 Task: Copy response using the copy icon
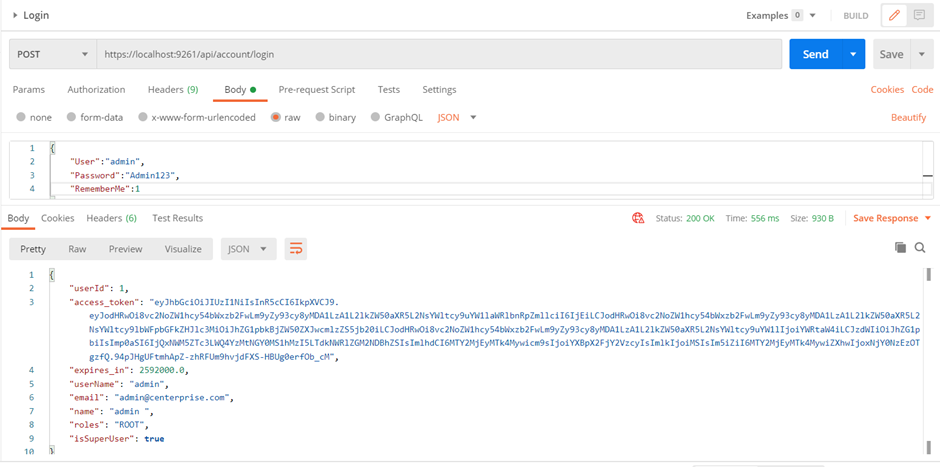click(x=900, y=248)
